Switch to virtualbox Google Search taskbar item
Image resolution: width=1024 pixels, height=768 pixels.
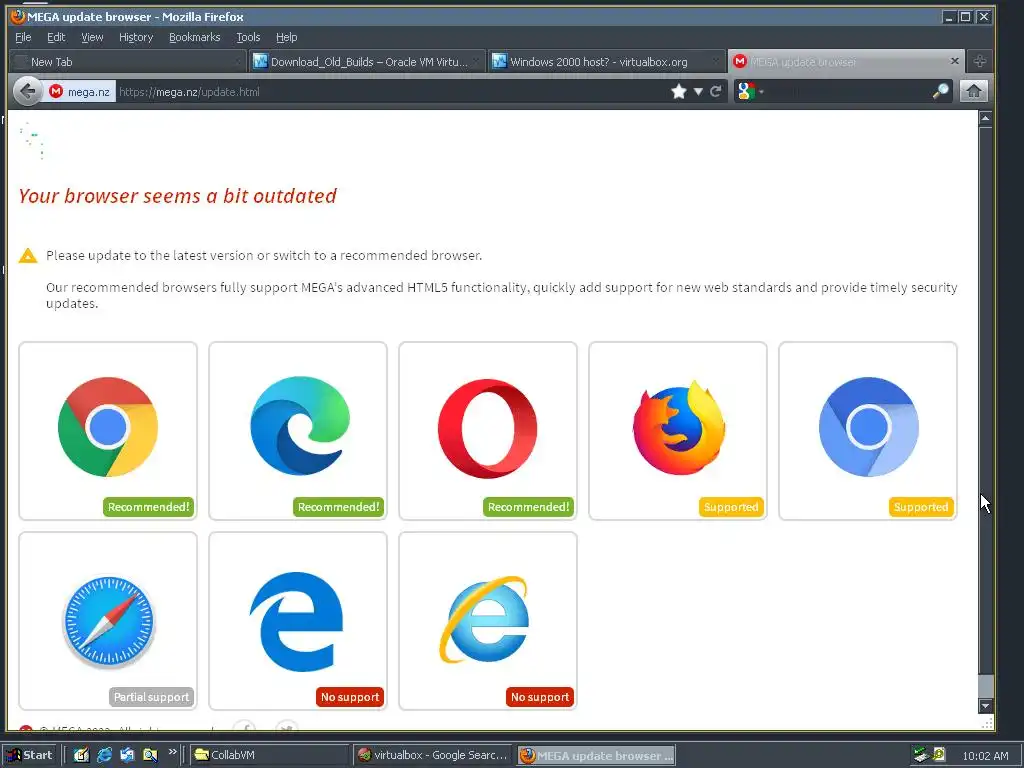pyautogui.click(x=434, y=755)
